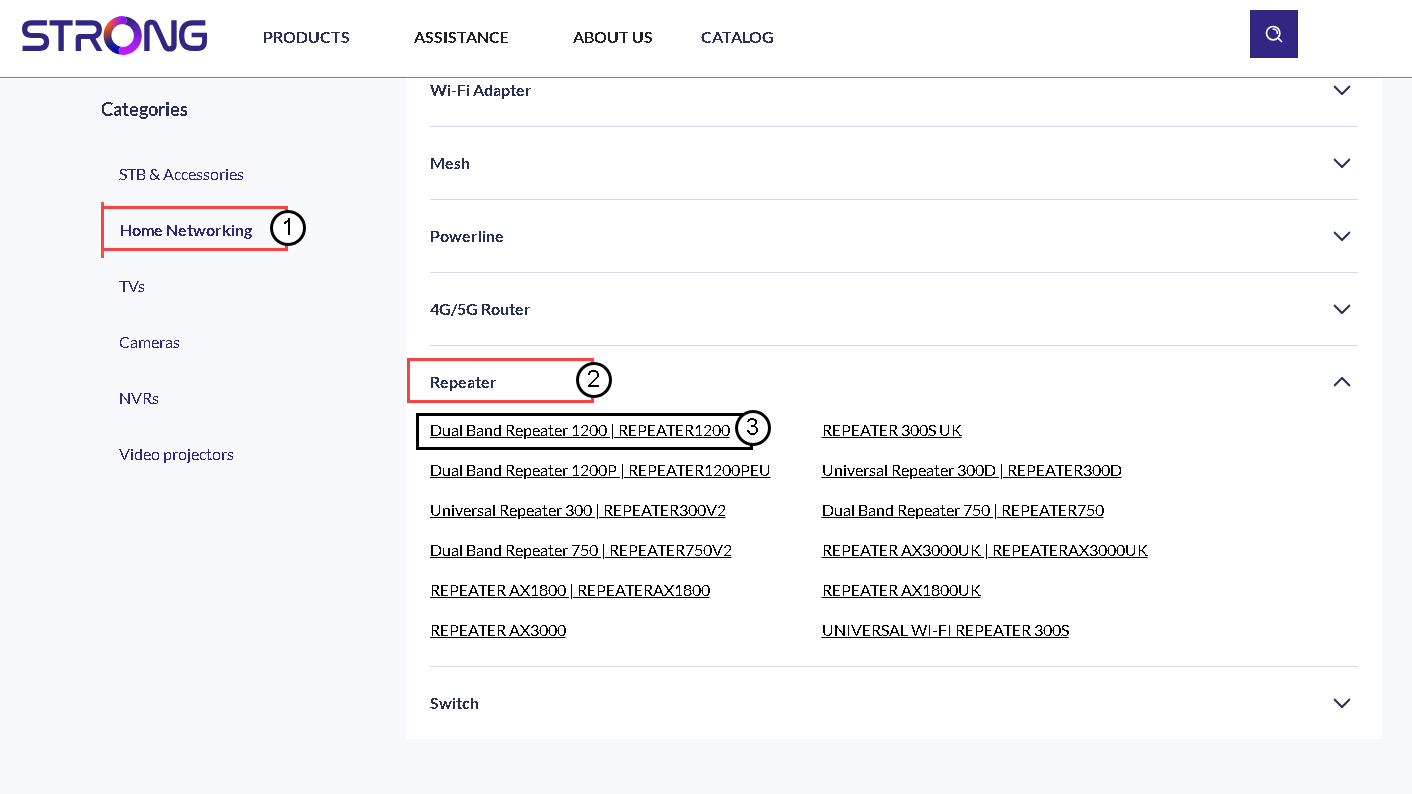
Task: Open REPEATER AX3000UK | REPEATERAX3000UK link
Action: tap(985, 550)
